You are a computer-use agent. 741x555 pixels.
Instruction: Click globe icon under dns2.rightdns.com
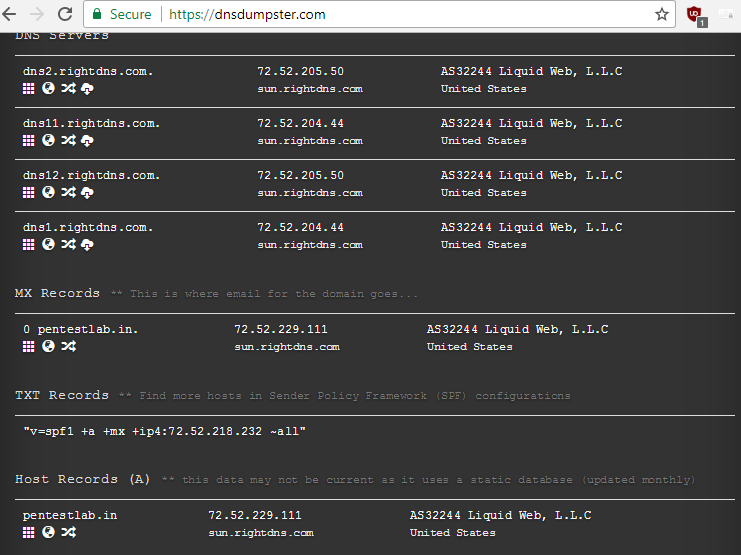[x=48, y=88]
